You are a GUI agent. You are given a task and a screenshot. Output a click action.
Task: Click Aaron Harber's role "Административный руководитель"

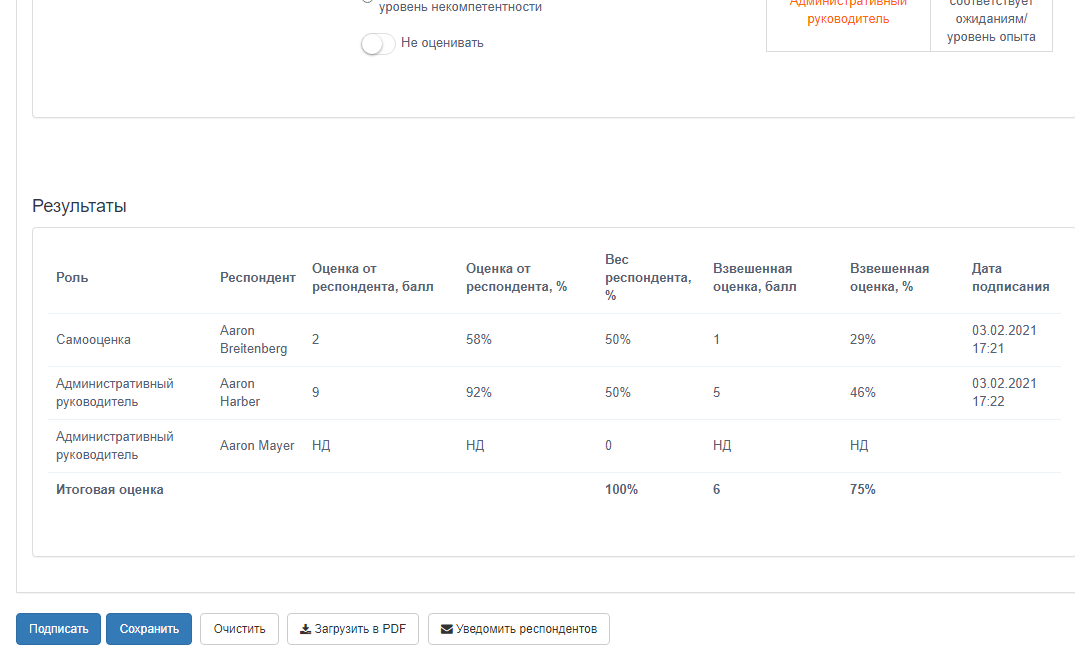(114, 392)
